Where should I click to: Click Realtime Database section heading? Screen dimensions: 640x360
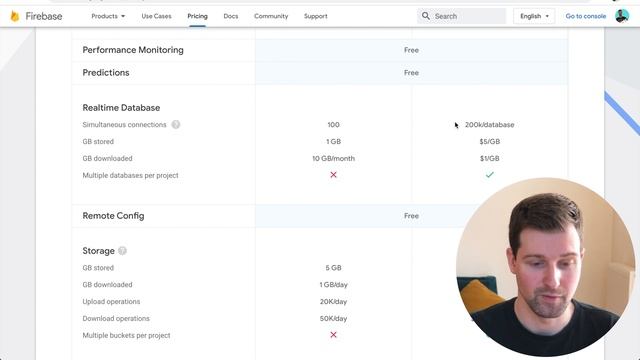(121, 108)
